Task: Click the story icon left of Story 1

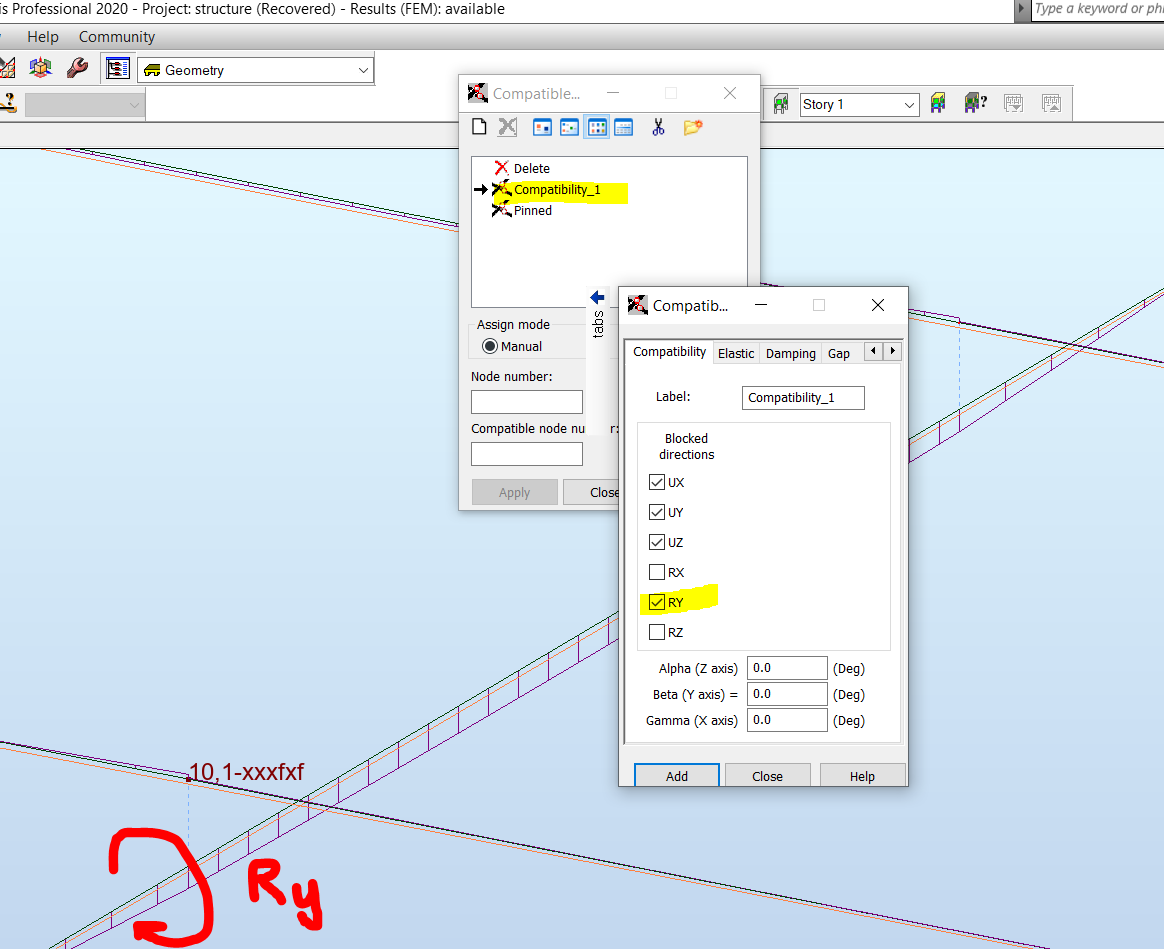Action: pyautogui.click(x=780, y=103)
